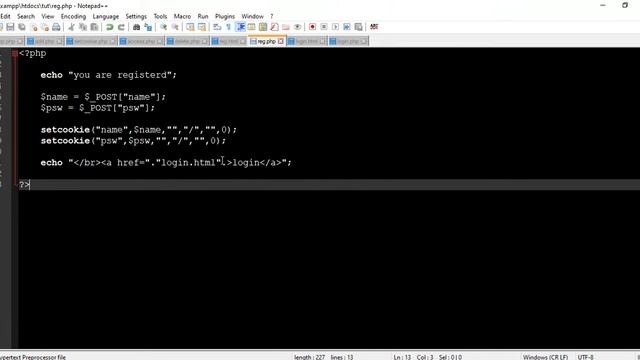
Task: Open the Tools menu
Action: (x=160, y=16)
